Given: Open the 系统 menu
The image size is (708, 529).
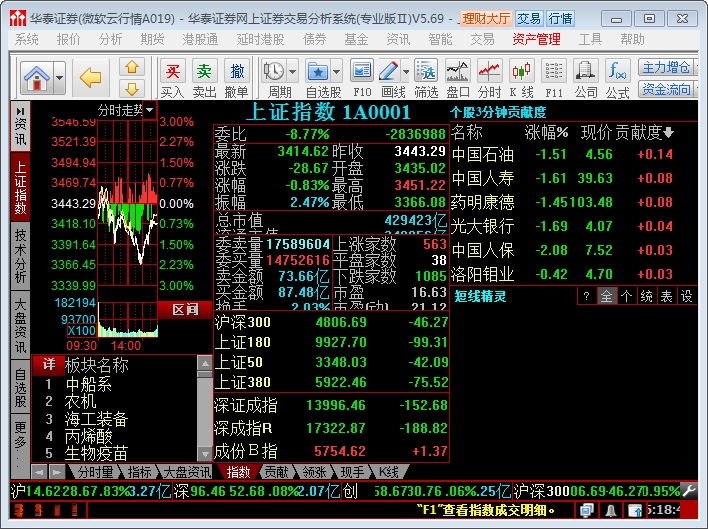Looking at the screenshot, I should click(x=27, y=39).
